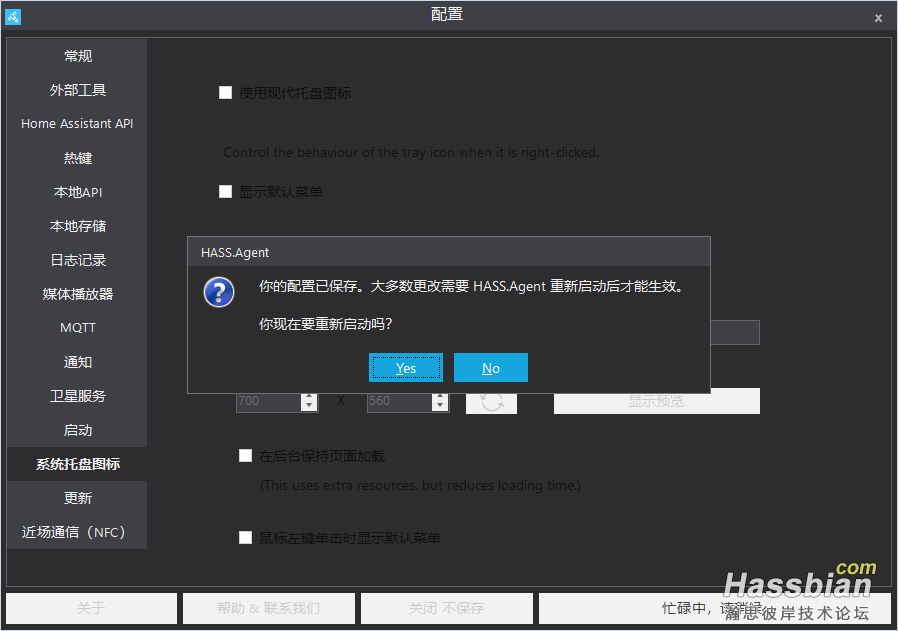Click the 忙碌中 status button
898x631 pixels.
pyautogui.click(x=715, y=608)
